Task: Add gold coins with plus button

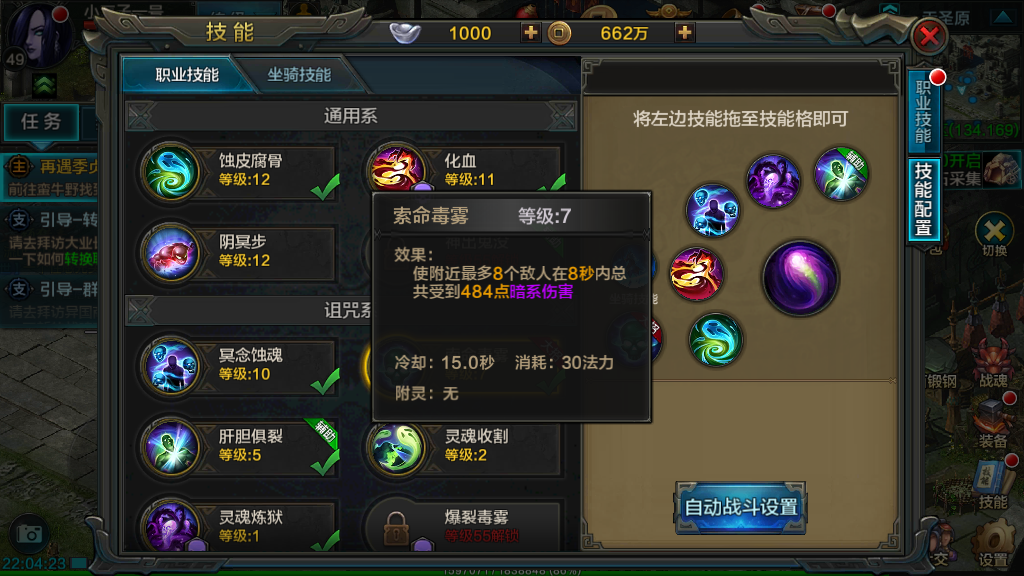Action: click(684, 32)
